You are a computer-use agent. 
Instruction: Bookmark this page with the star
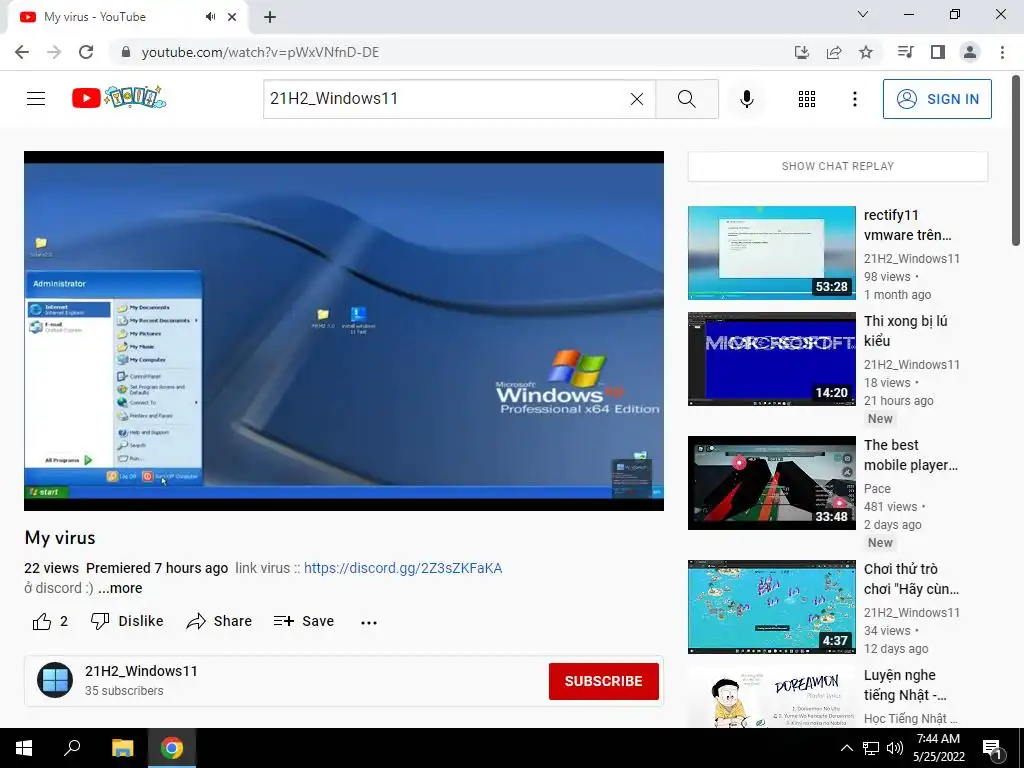pos(866,52)
